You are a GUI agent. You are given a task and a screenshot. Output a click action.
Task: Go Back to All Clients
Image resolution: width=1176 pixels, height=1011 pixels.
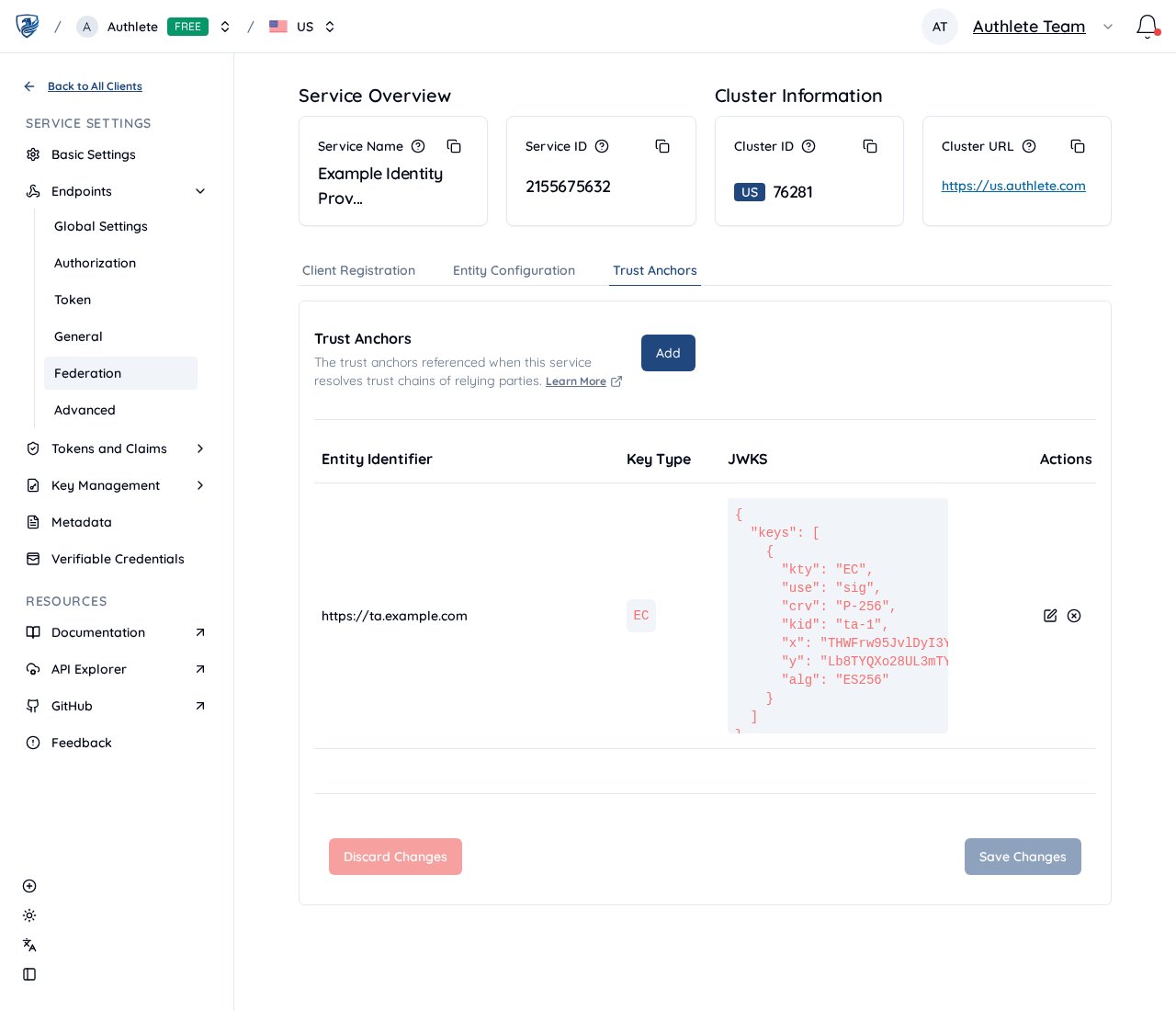(x=95, y=86)
